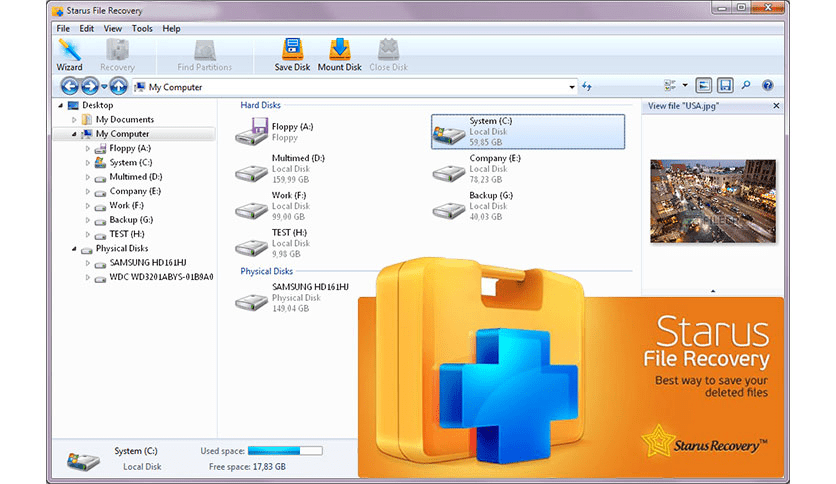The width and height of the screenshot is (836, 484).
Task: Click the Mount Disk toolbar icon
Action: [x=339, y=54]
